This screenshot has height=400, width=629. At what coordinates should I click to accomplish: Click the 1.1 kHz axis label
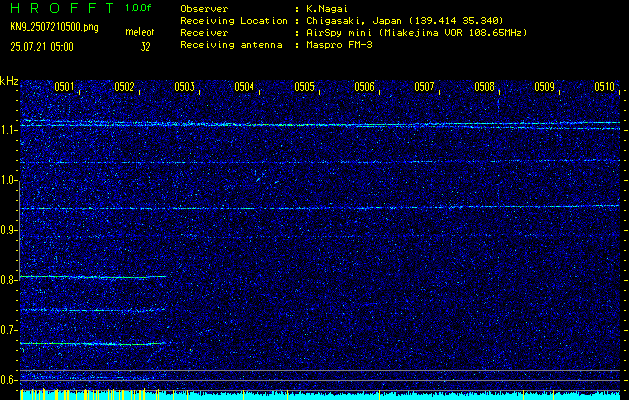8,130
